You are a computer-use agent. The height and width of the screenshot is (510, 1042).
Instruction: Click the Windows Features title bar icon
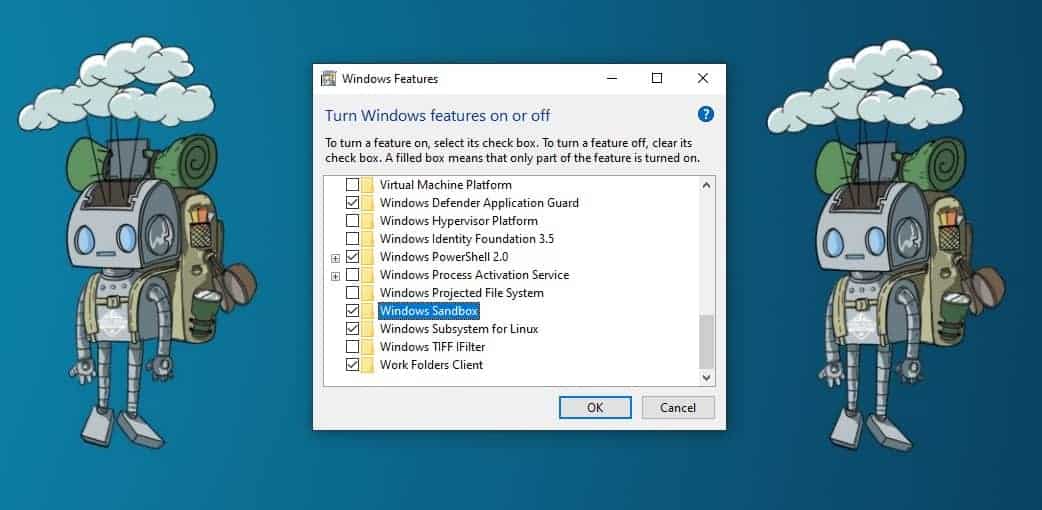[x=328, y=78]
